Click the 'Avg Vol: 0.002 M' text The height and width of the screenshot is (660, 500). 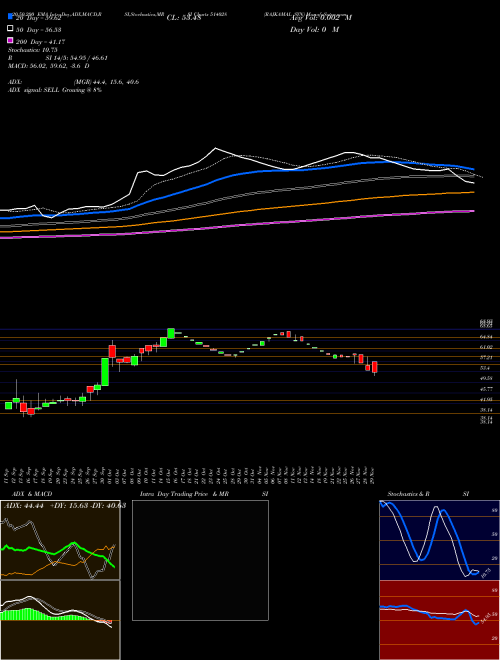click(x=321, y=18)
